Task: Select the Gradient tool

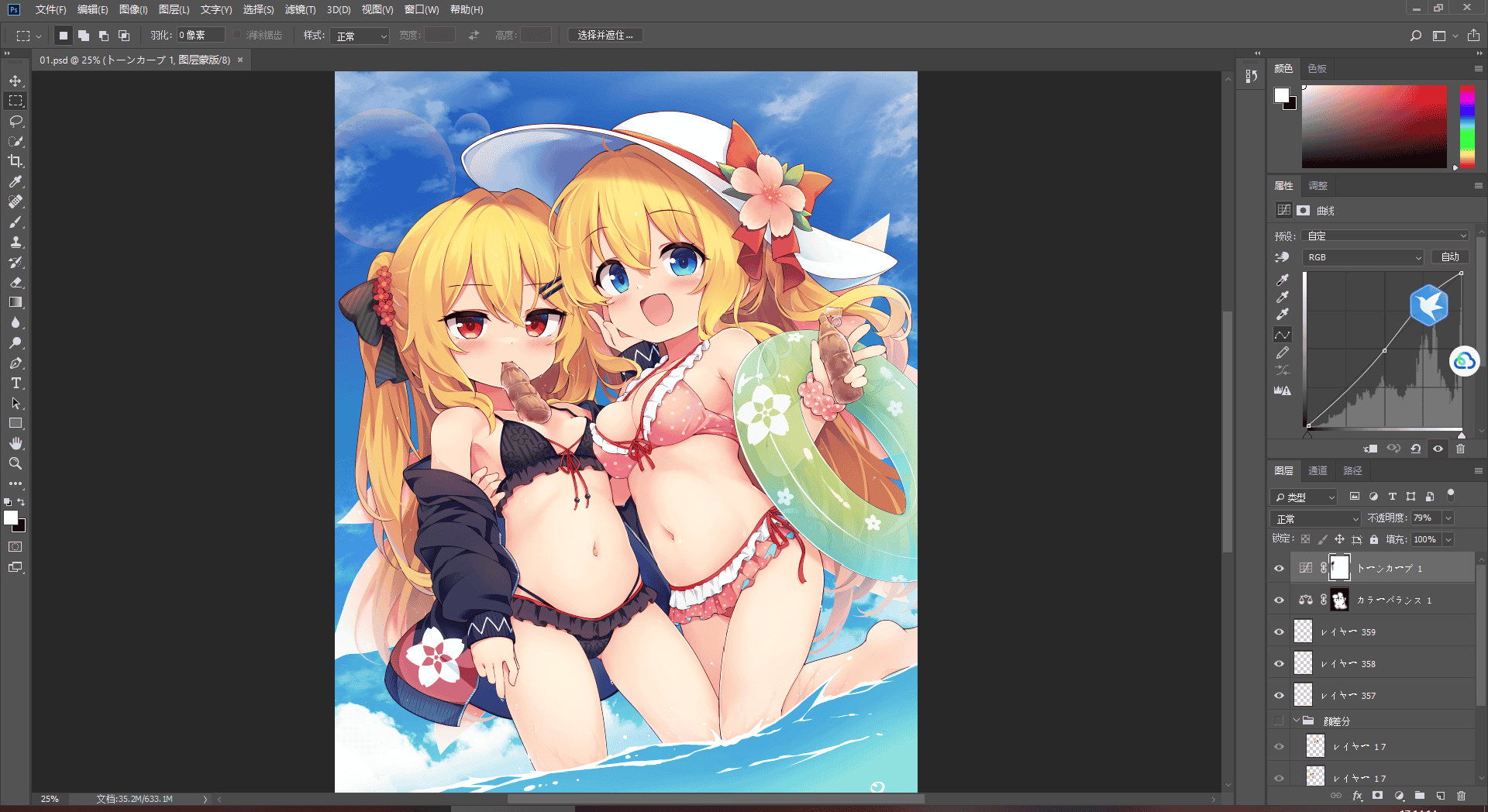Action: [15, 302]
